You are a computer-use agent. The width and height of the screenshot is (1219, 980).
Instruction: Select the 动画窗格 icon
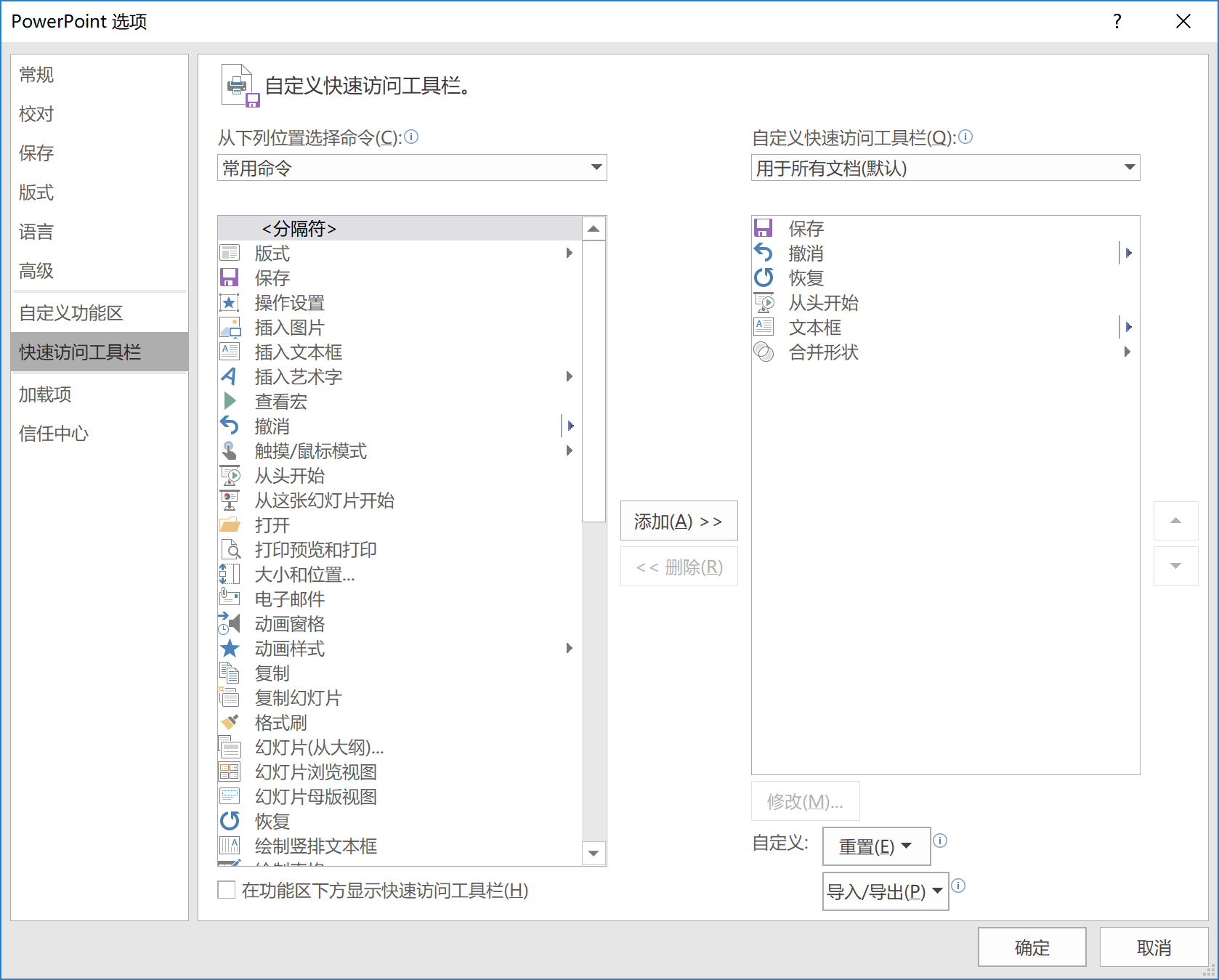(230, 623)
